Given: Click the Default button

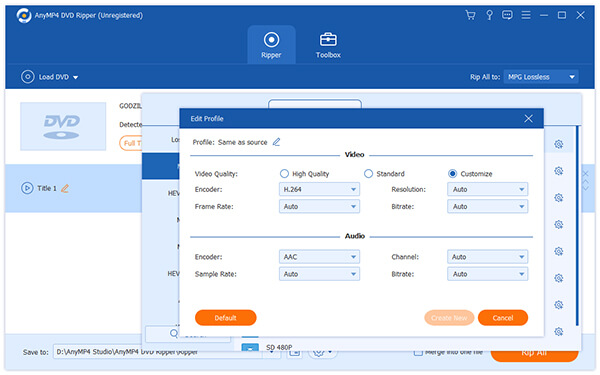Looking at the screenshot, I should click(225, 318).
